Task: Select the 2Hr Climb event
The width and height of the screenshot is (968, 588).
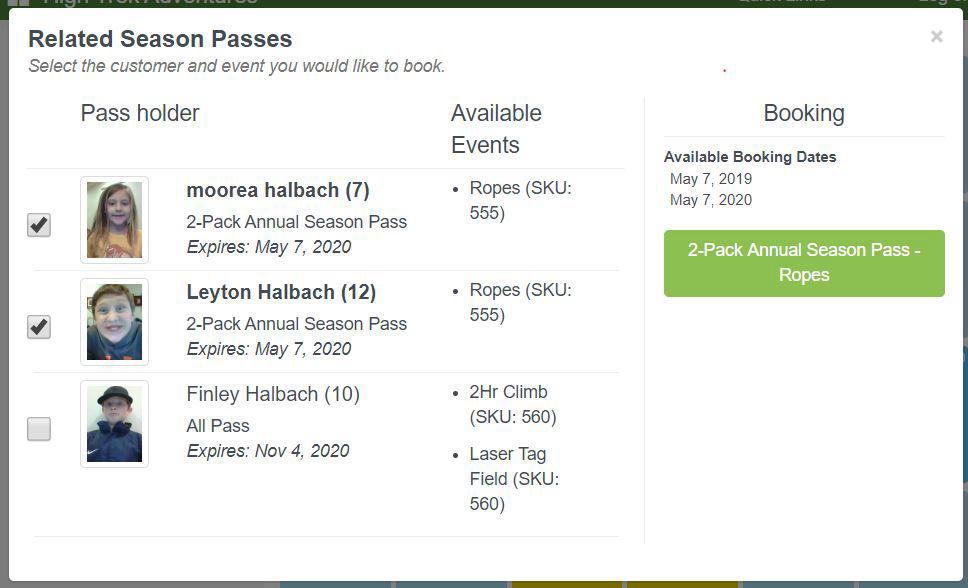Action: 512,404
